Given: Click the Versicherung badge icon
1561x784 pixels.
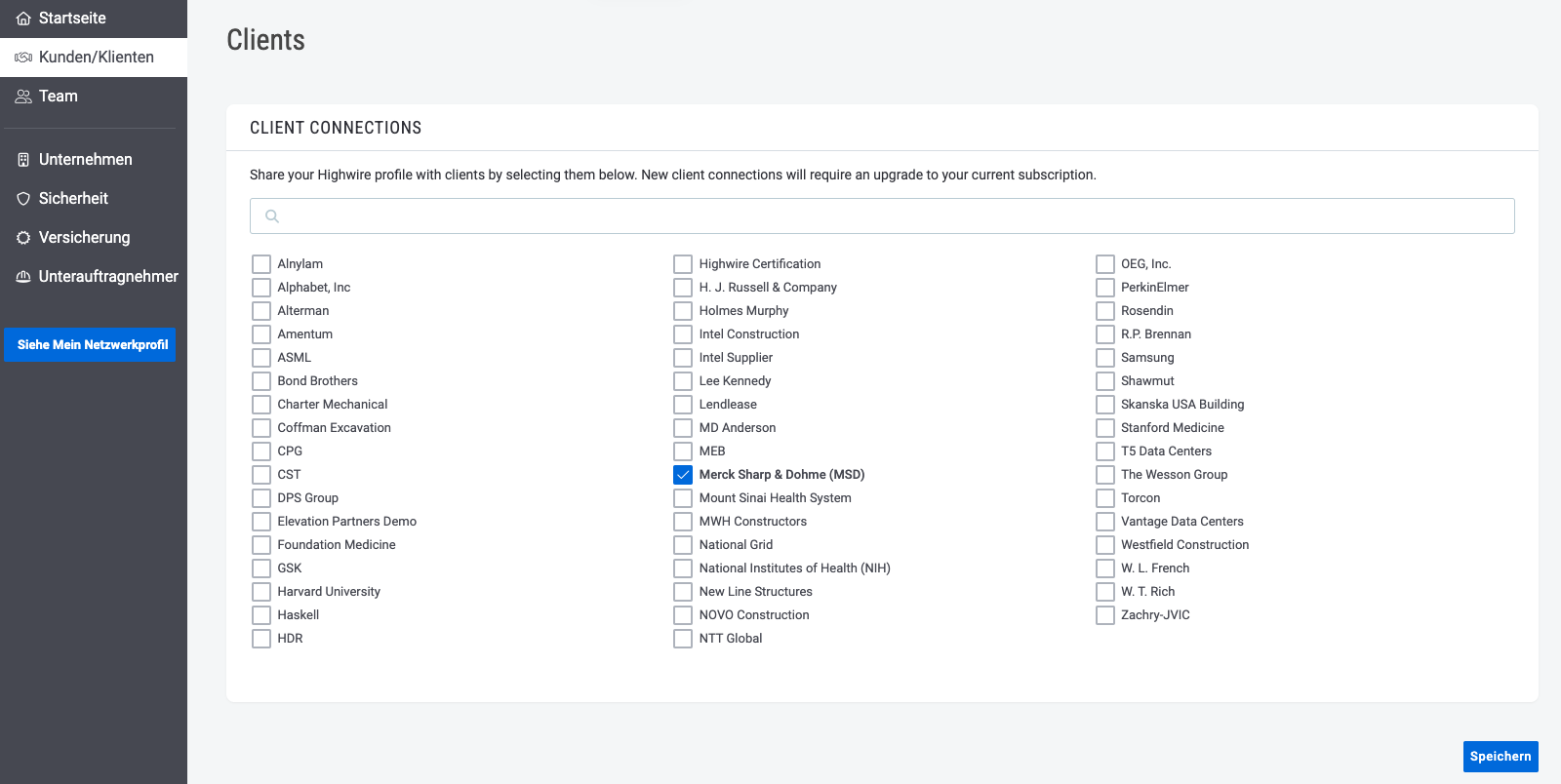Looking at the screenshot, I should 23,238.
